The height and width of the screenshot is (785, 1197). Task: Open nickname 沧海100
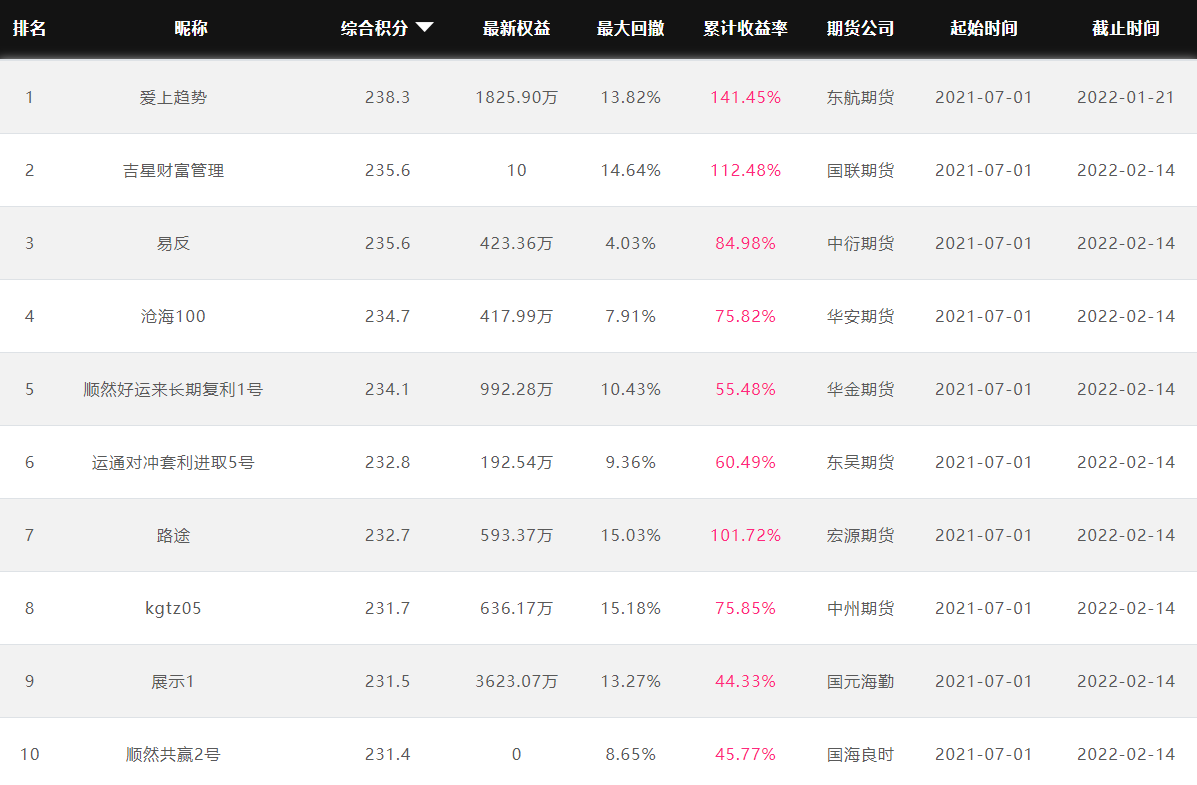(x=173, y=316)
